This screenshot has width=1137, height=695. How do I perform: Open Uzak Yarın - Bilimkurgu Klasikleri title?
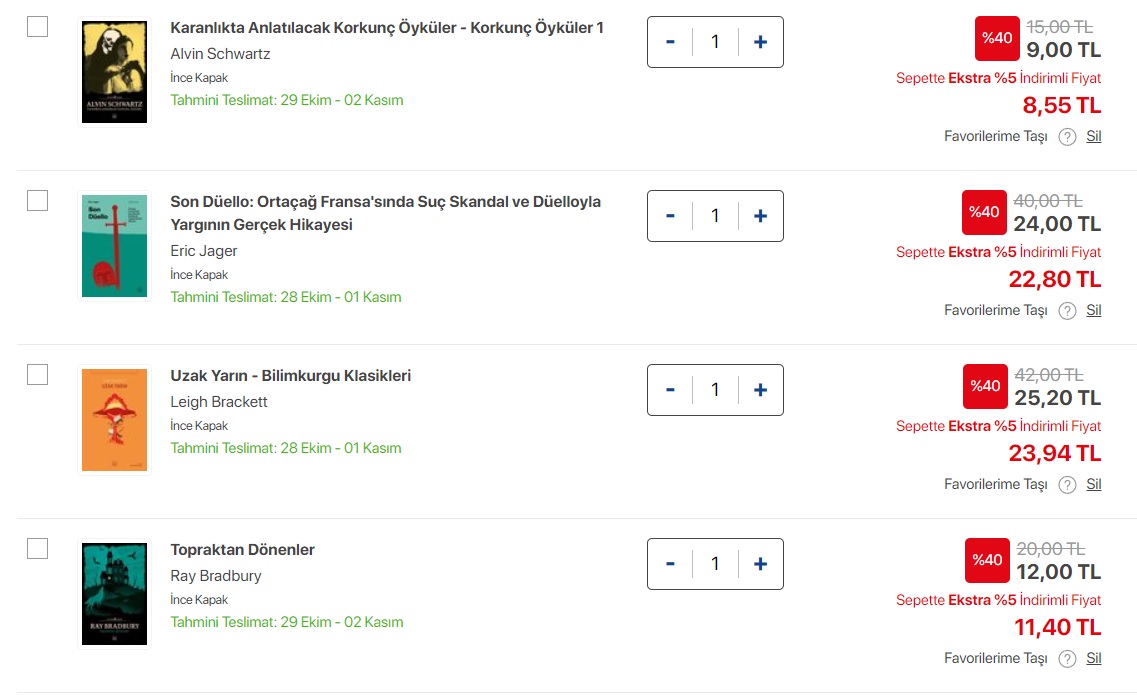(x=290, y=376)
